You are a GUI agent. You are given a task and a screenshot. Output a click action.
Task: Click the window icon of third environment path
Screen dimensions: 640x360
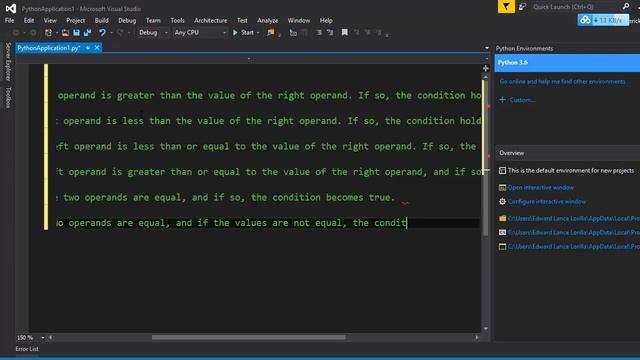point(502,247)
